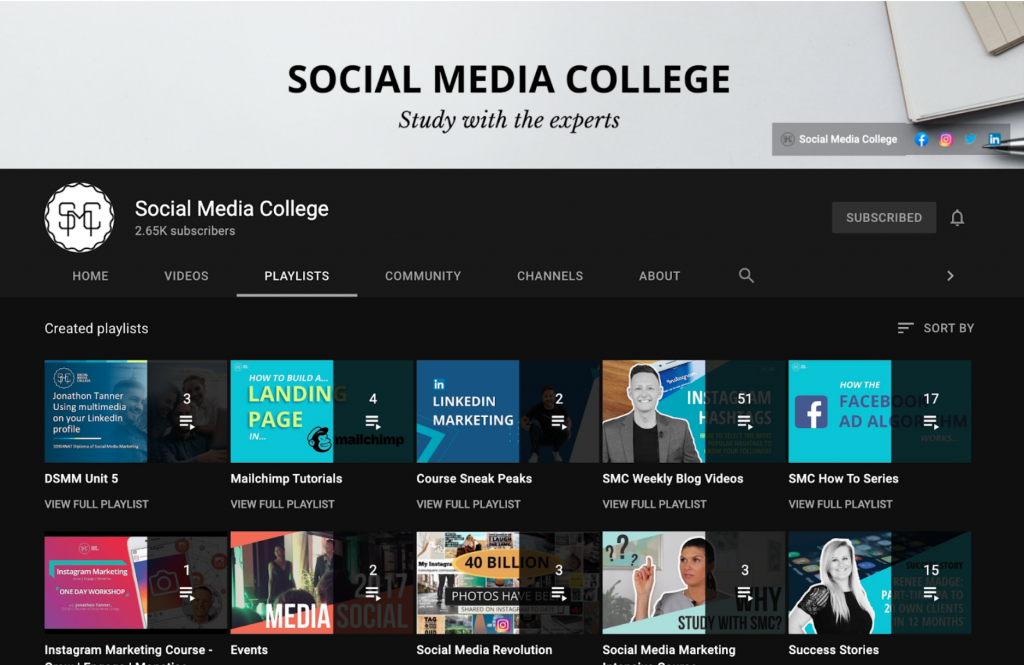Open the Sort By dropdown
Screen dimensions: 1024x665
click(x=935, y=328)
